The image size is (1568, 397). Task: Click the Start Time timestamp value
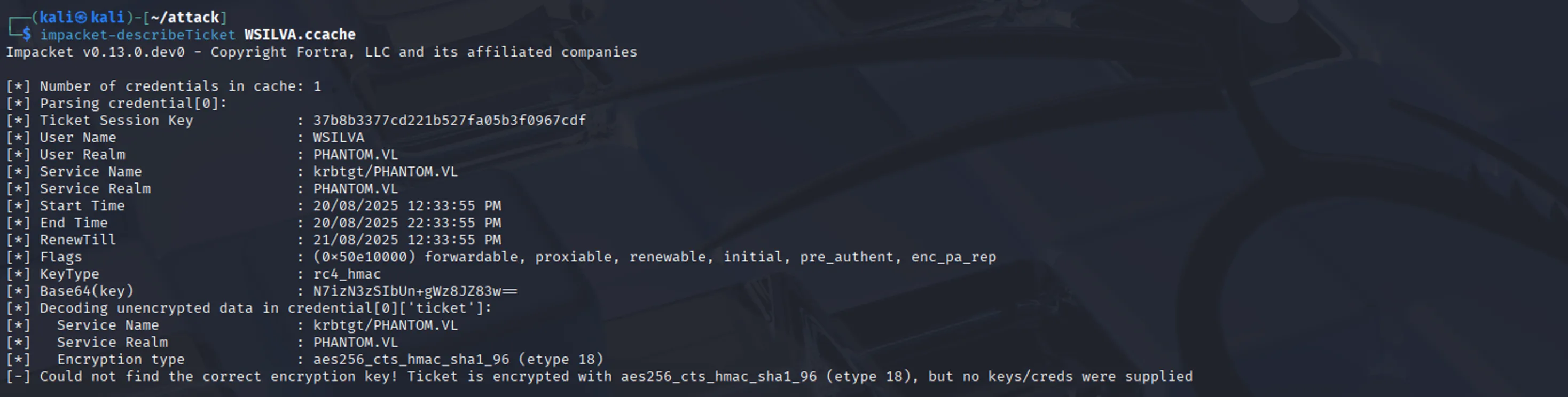click(406, 205)
